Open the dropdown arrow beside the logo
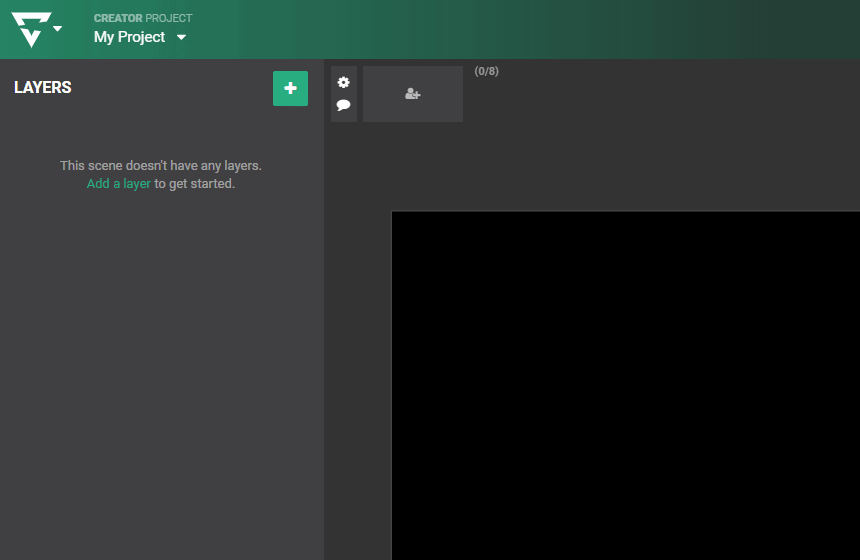This screenshot has width=860, height=560. (58, 29)
